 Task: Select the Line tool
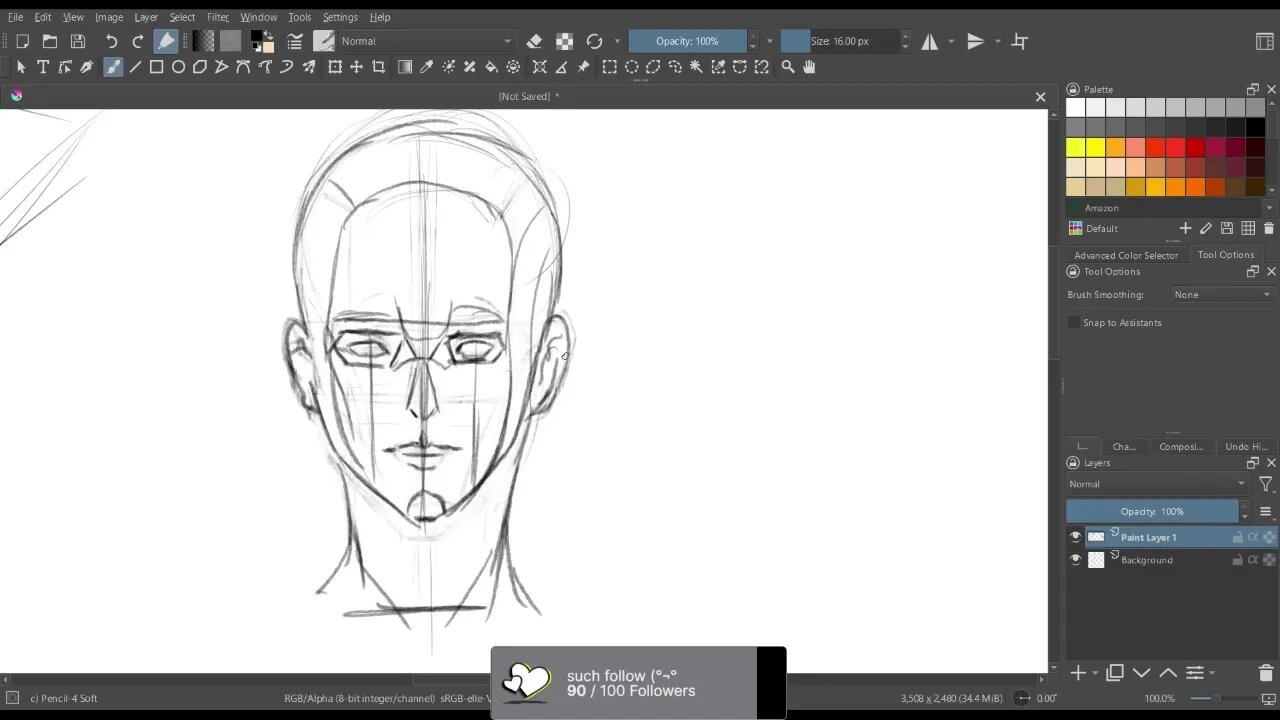click(135, 67)
